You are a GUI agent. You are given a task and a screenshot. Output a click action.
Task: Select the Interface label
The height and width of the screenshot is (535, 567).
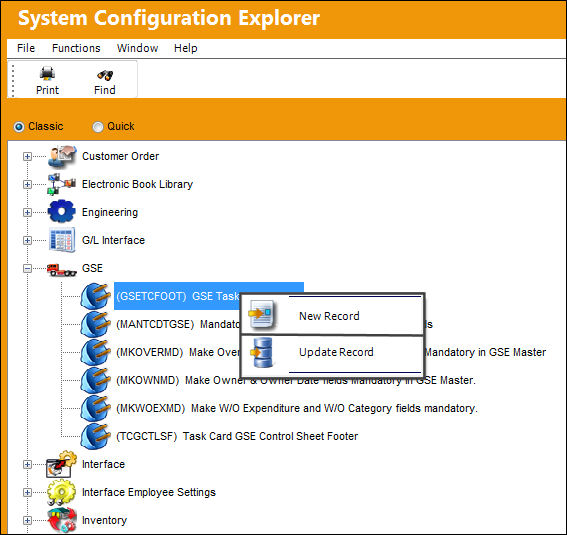(x=103, y=464)
